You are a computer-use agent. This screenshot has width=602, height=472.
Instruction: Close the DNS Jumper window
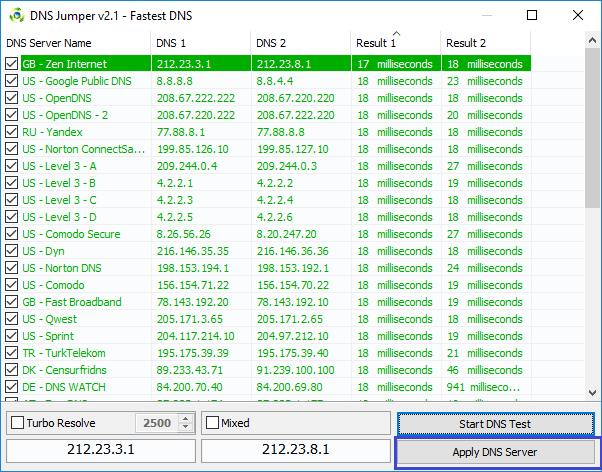pos(578,15)
